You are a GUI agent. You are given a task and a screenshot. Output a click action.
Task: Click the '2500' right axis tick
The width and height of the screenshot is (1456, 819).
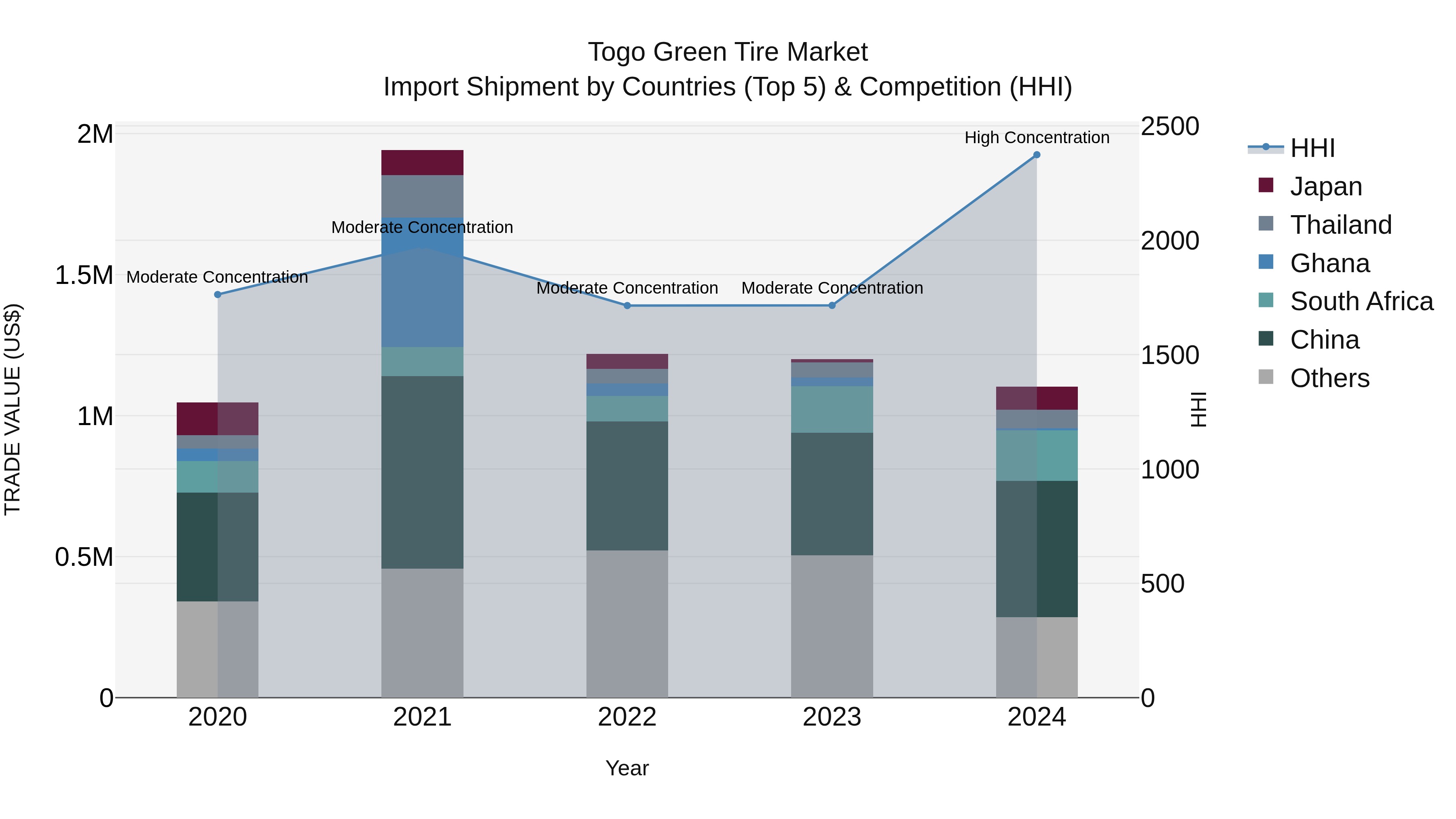pyautogui.click(x=1169, y=126)
